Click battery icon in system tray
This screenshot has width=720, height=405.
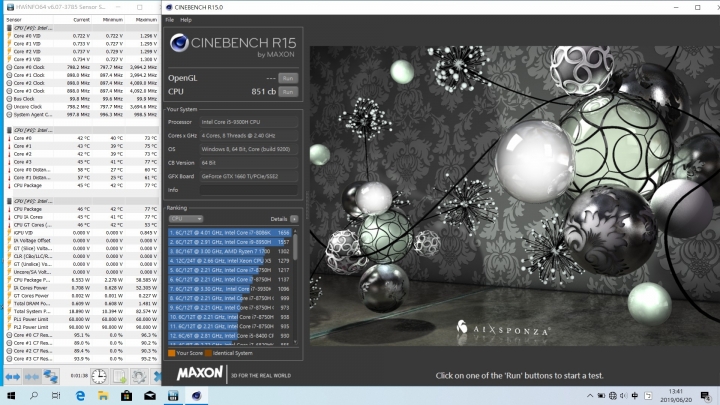601,395
